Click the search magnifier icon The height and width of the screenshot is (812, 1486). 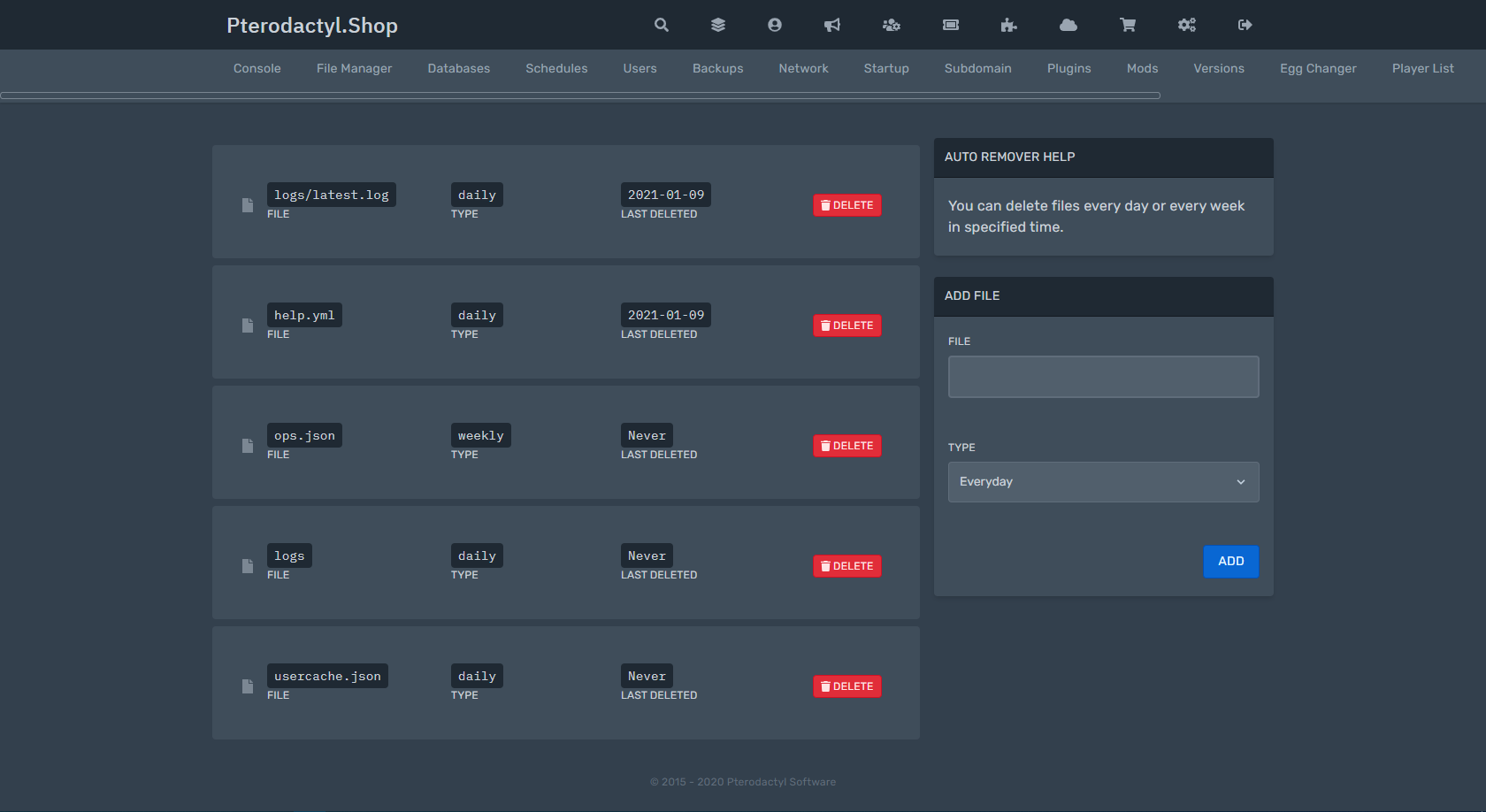pyautogui.click(x=661, y=25)
